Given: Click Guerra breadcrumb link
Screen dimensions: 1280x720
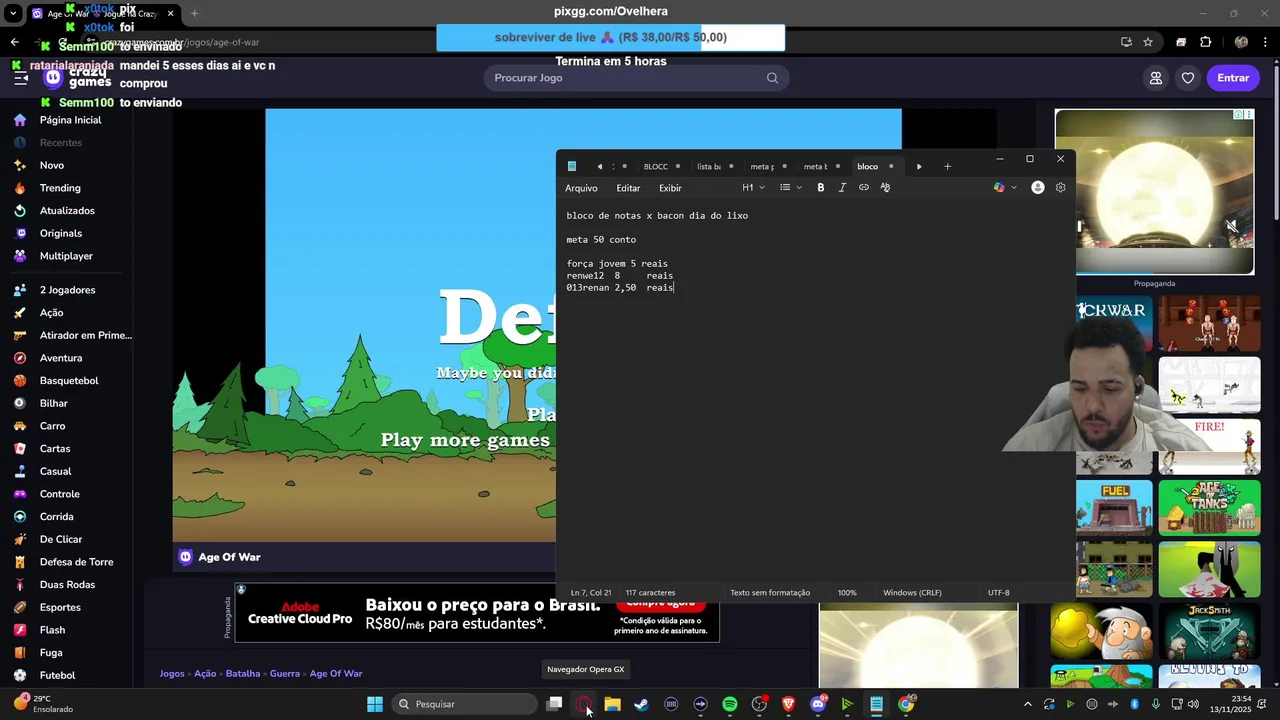Looking at the screenshot, I should tap(285, 674).
